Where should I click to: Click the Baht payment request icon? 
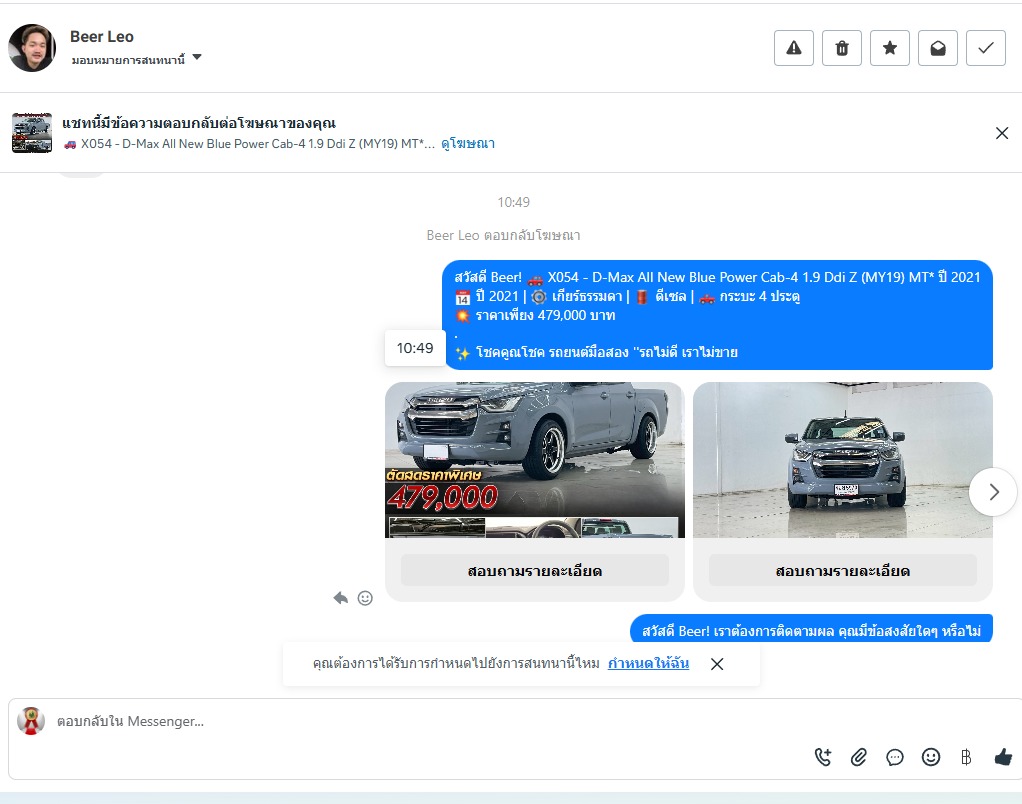pyautogui.click(x=966, y=757)
